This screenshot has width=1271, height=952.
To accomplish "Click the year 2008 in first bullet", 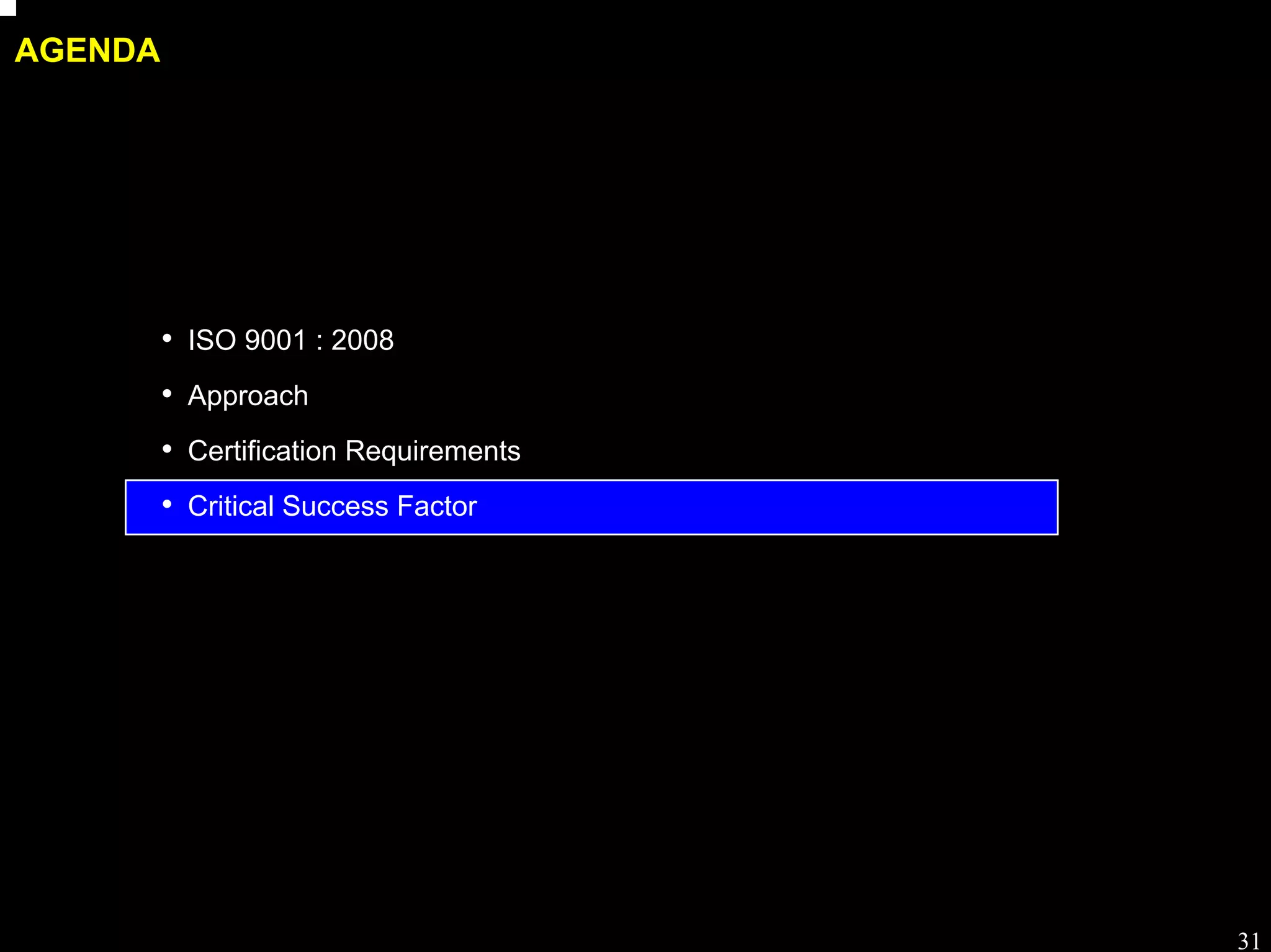I will 362,340.
